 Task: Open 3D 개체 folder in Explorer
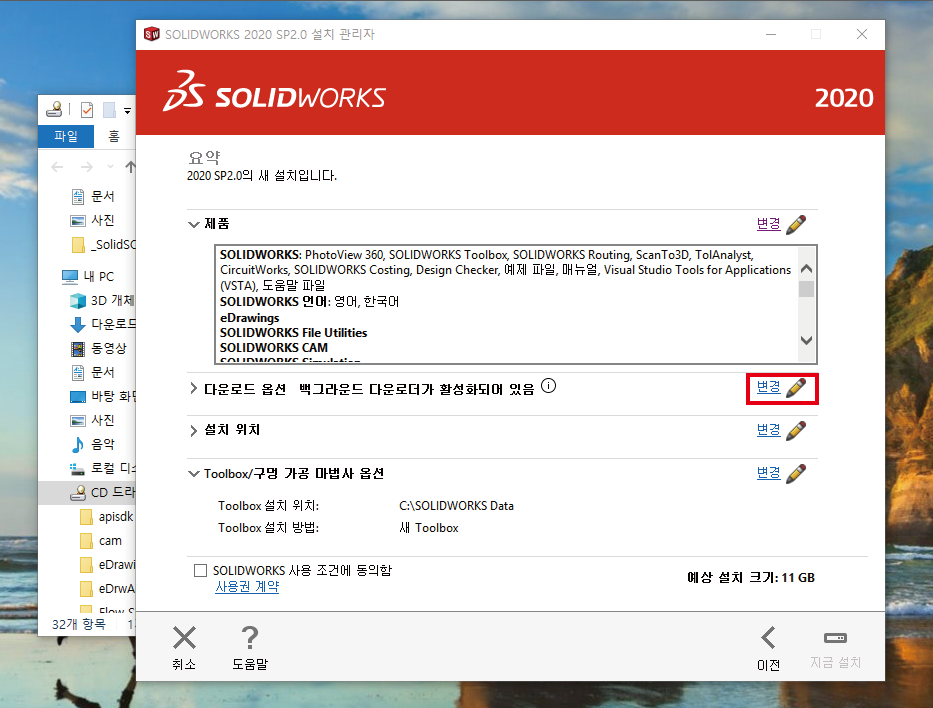coord(102,300)
